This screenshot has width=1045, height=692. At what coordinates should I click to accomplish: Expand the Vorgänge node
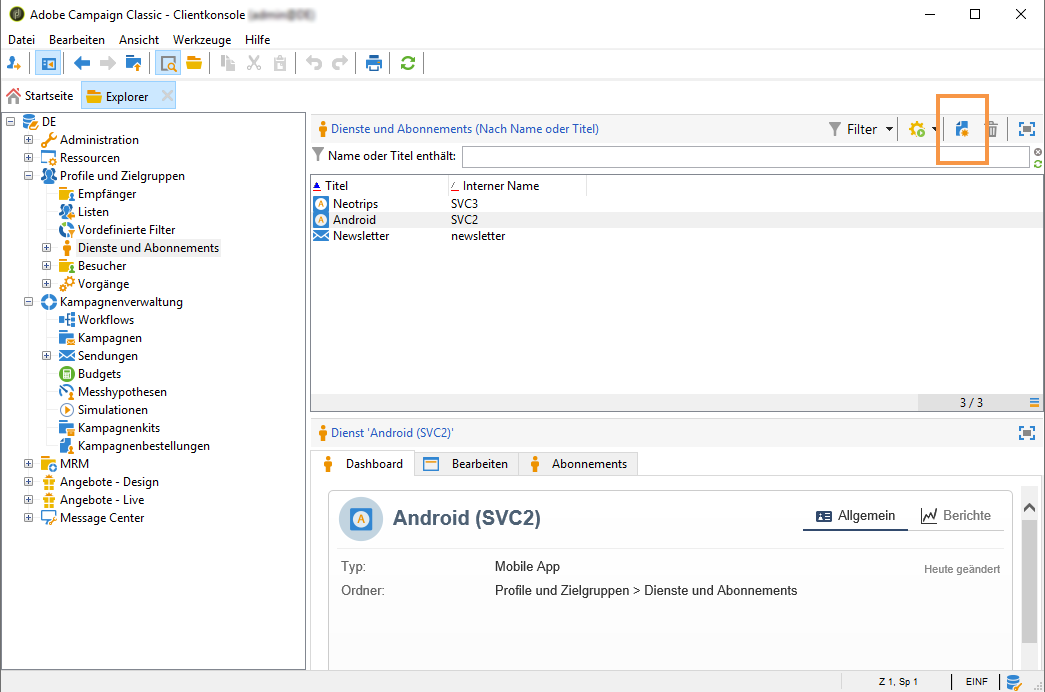[47, 283]
